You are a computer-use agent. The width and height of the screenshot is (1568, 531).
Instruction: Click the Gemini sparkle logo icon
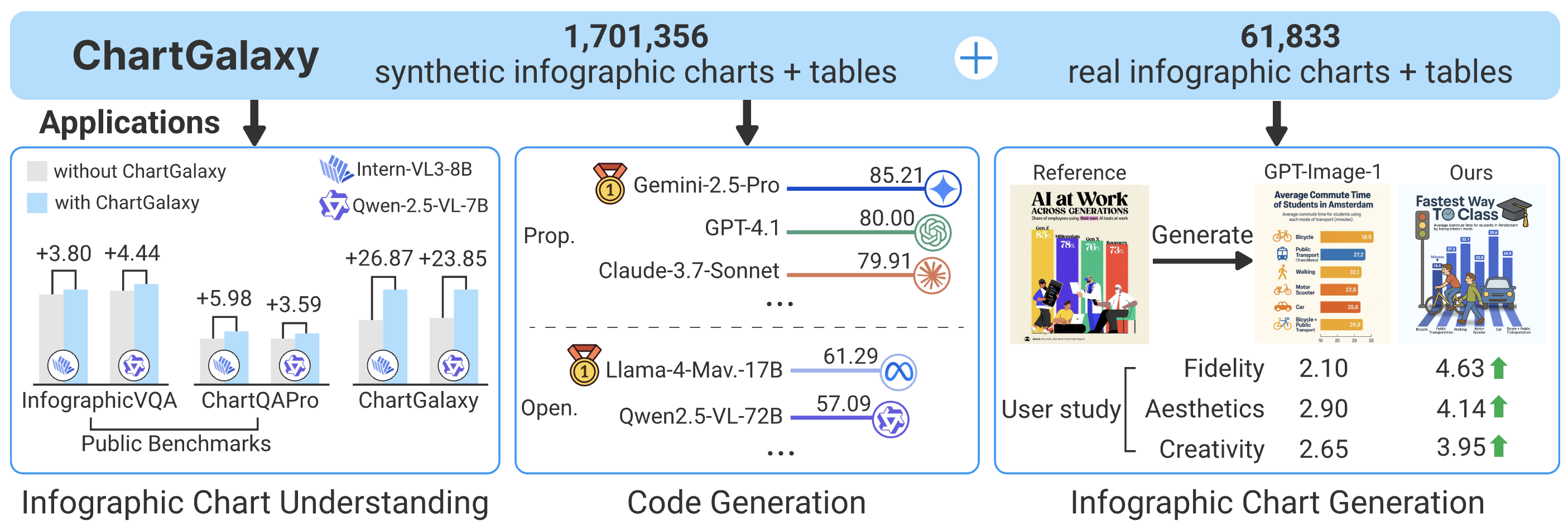(x=943, y=189)
